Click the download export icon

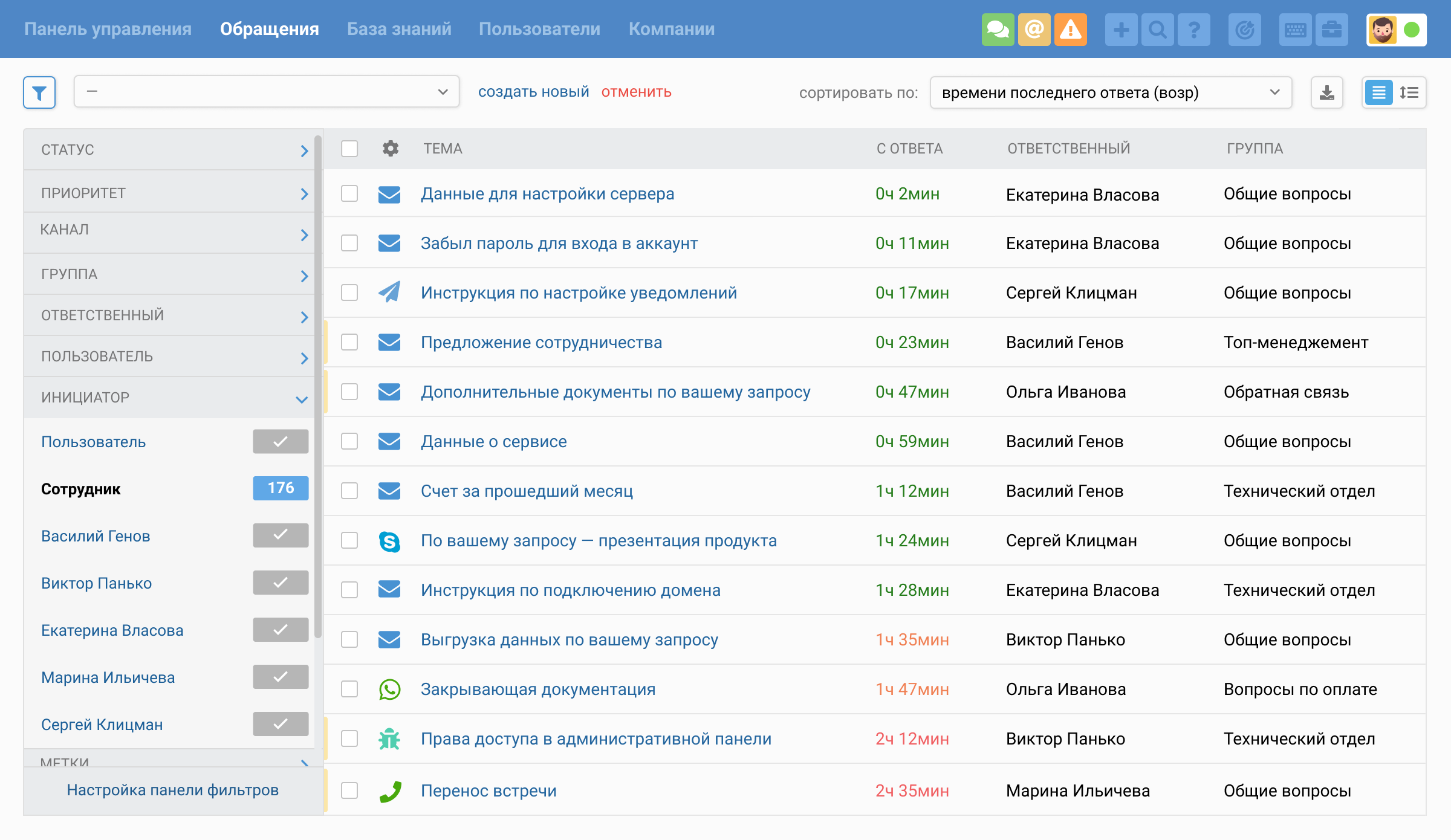[x=1327, y=92]
